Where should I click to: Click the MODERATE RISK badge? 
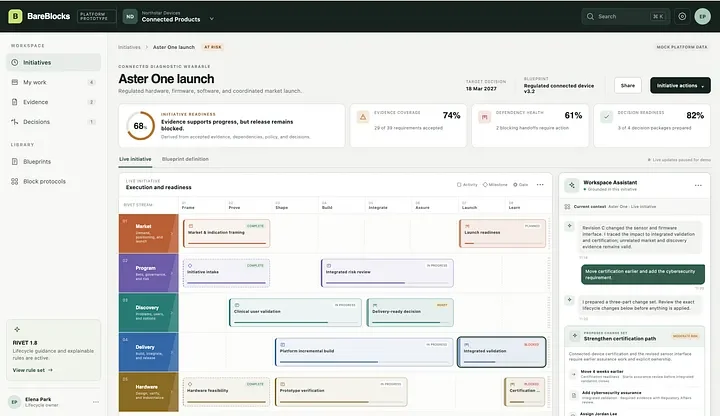[x=686, y=336]
